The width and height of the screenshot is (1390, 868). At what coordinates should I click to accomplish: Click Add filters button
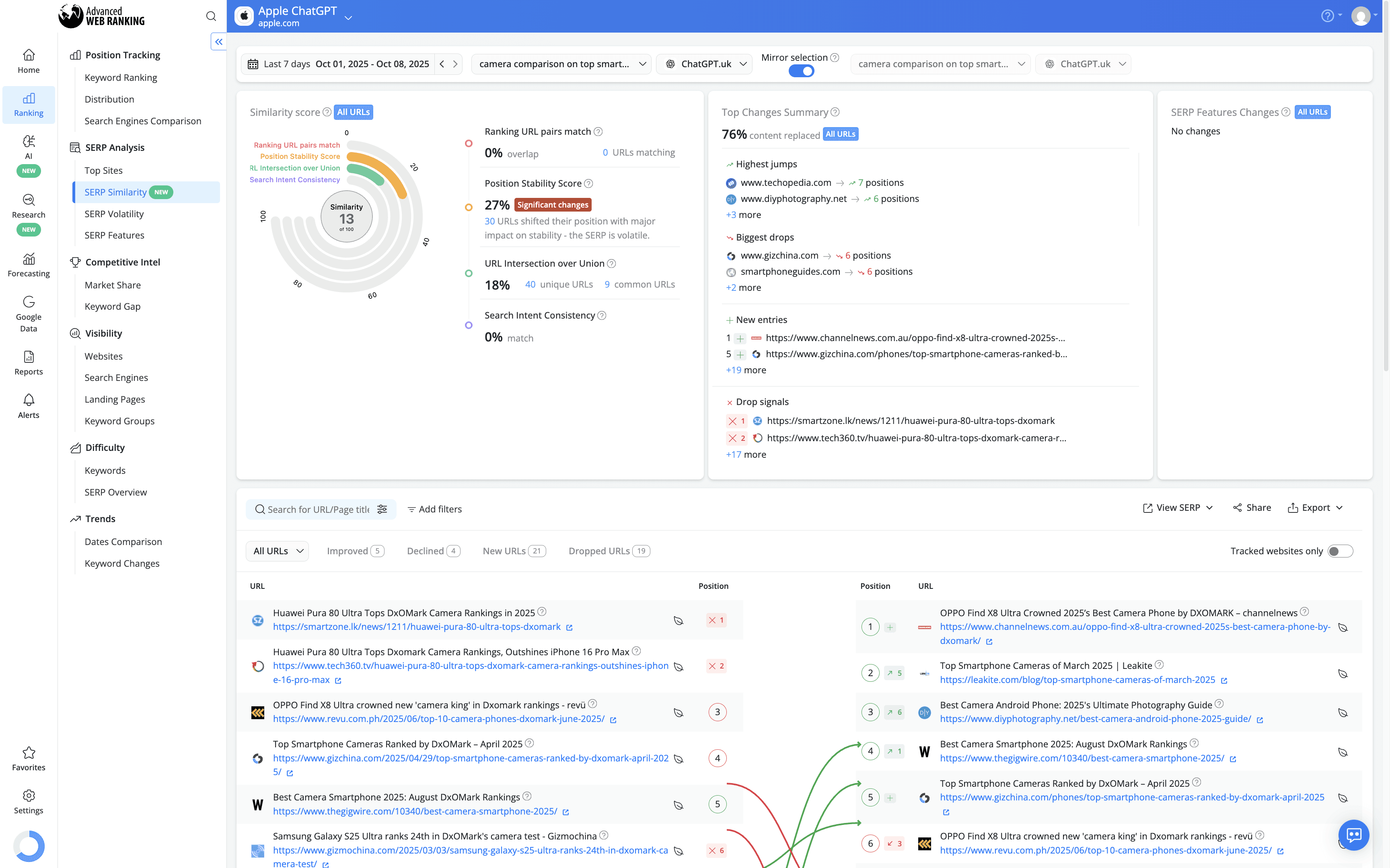pos(434,509)
